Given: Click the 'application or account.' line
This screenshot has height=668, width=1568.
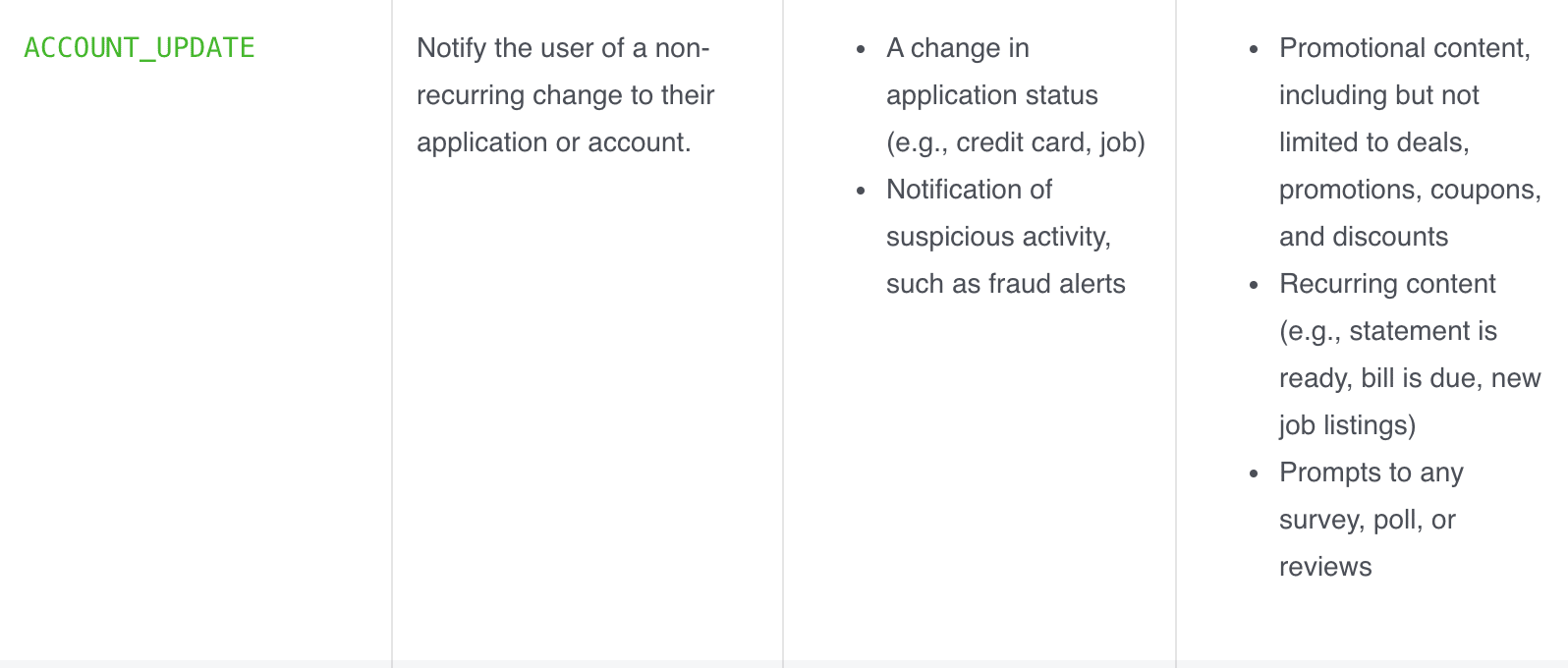Looking at the screenshot, I should tap(554, 142).
